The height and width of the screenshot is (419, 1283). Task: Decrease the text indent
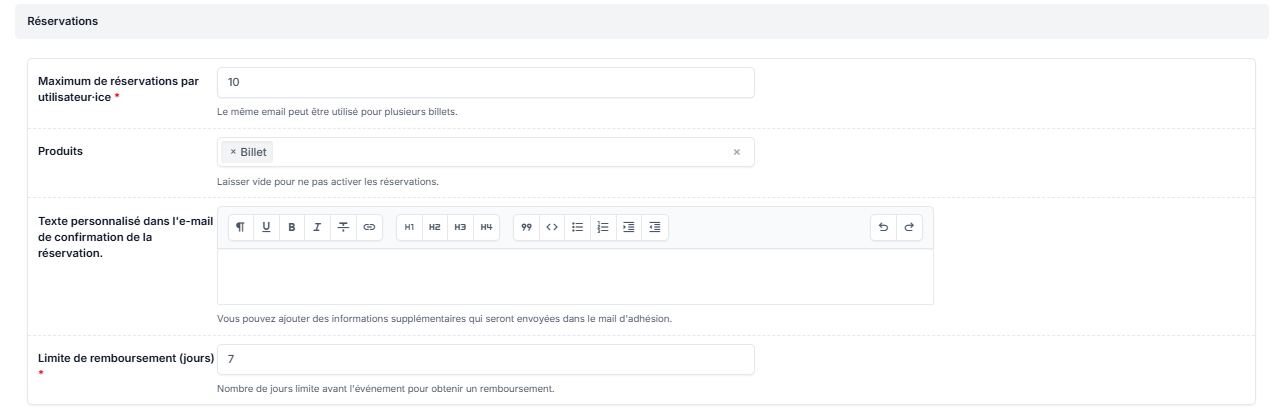pos(655,227)
